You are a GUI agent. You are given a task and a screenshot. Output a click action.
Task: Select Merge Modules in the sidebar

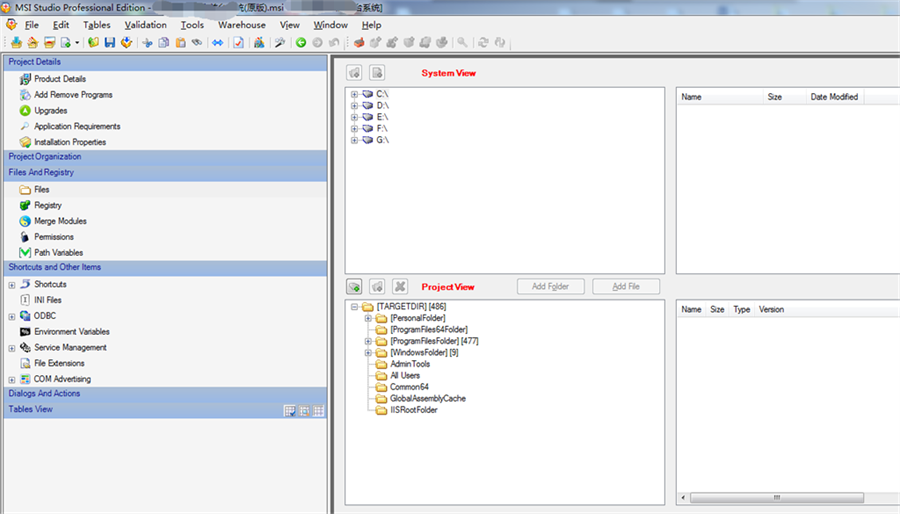click(60, 221)
